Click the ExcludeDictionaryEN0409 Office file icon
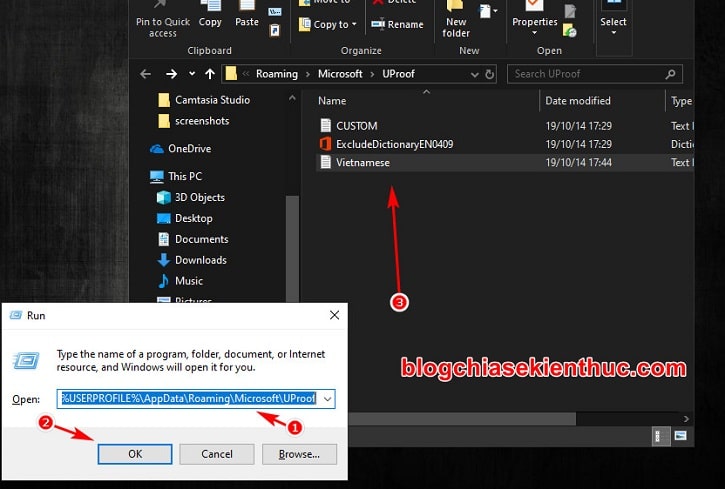This screenshot has height=489, width=725. coord(326,144)
